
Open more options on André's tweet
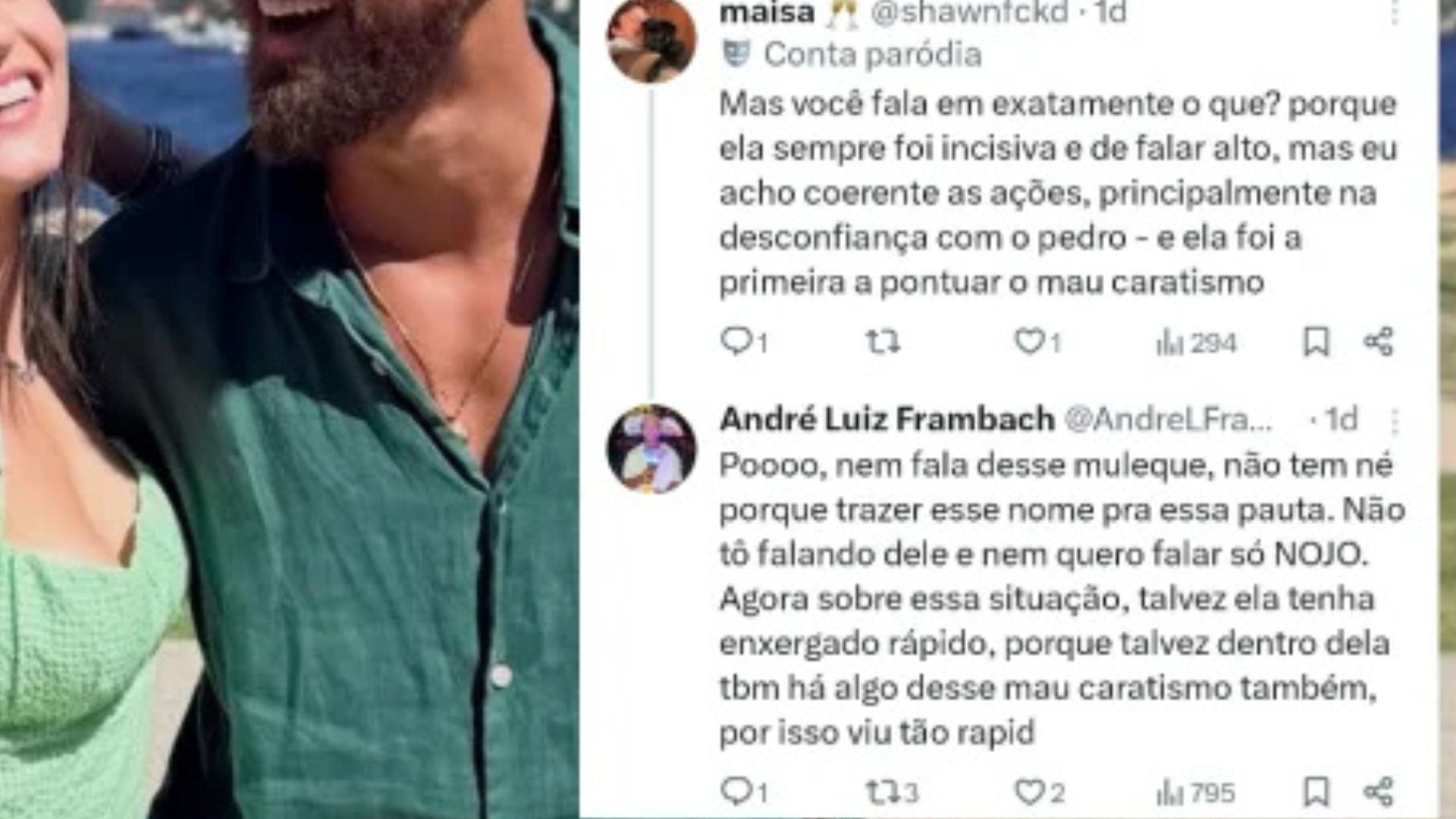point(1395,419)
